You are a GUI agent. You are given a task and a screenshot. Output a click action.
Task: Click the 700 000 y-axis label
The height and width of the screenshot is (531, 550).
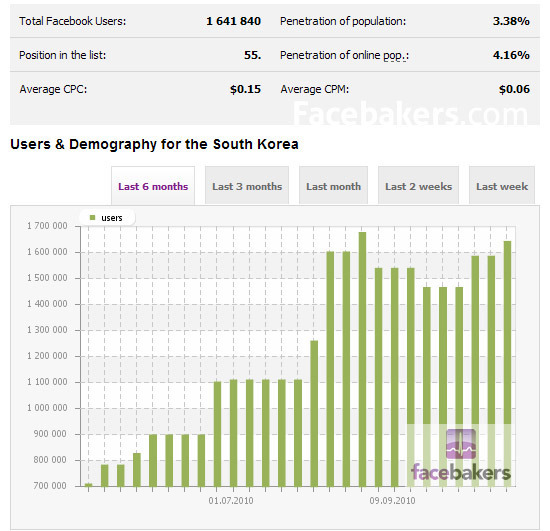click(x=50, y=486)
